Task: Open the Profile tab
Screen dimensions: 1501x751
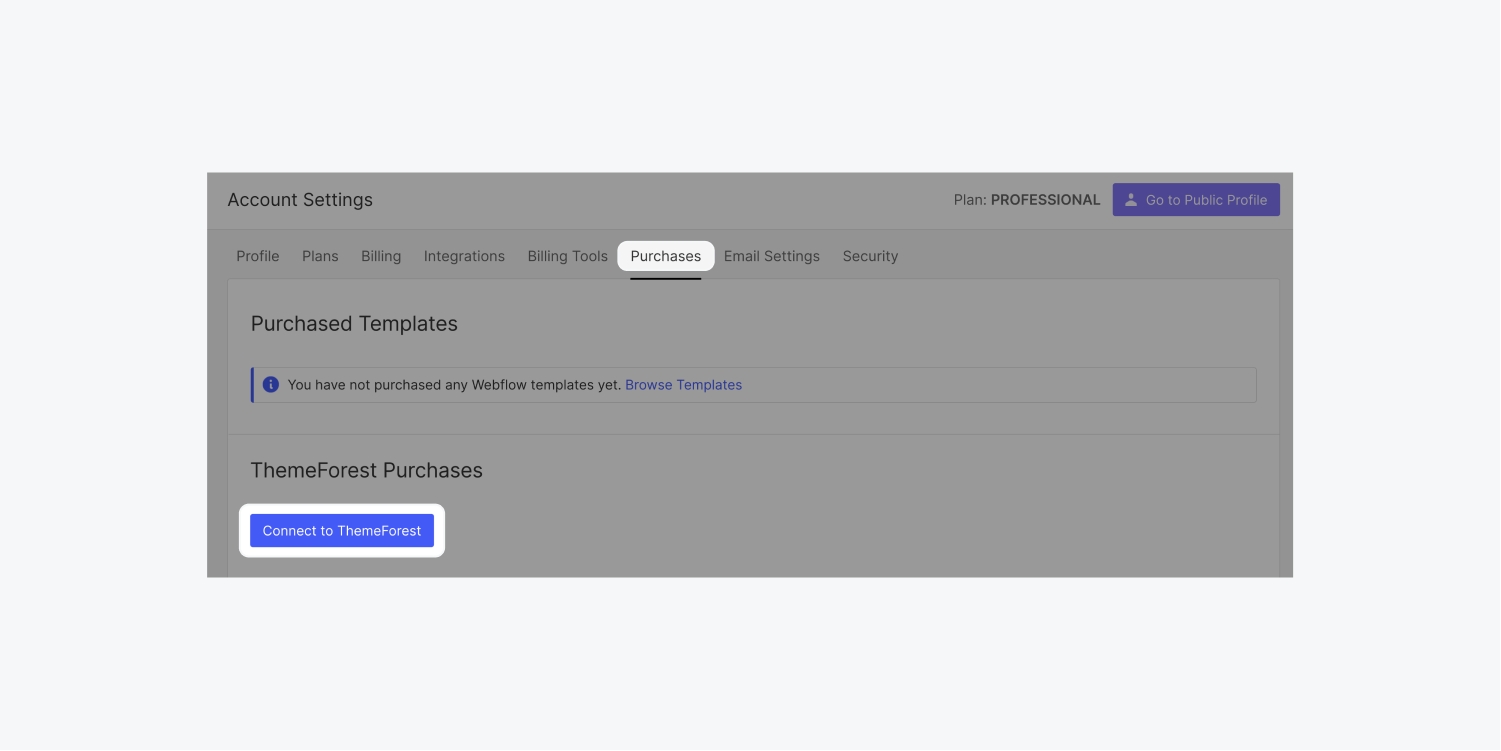Action: click(x=258, y=256)
